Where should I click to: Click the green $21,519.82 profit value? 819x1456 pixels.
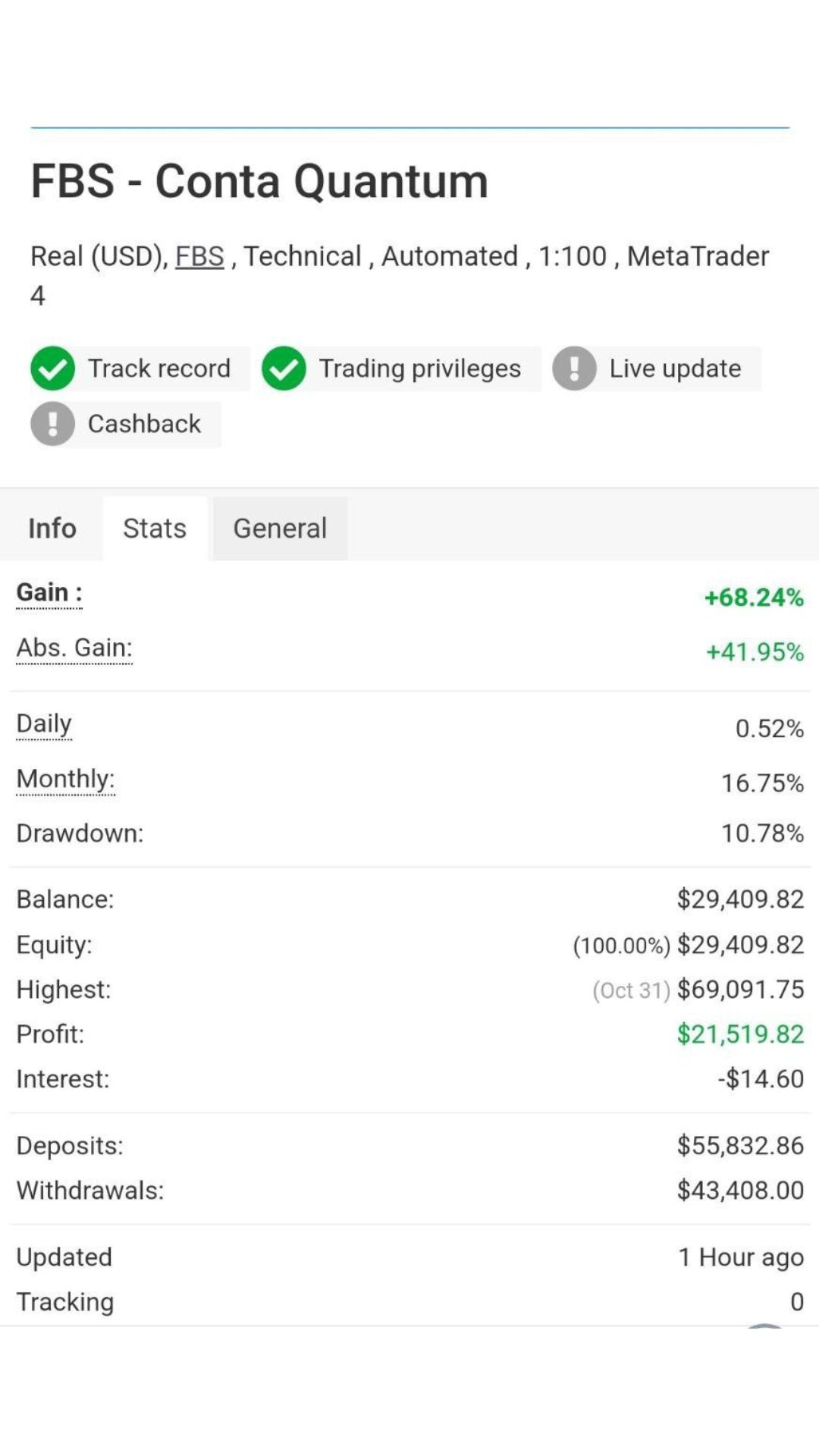point(740,1034)
